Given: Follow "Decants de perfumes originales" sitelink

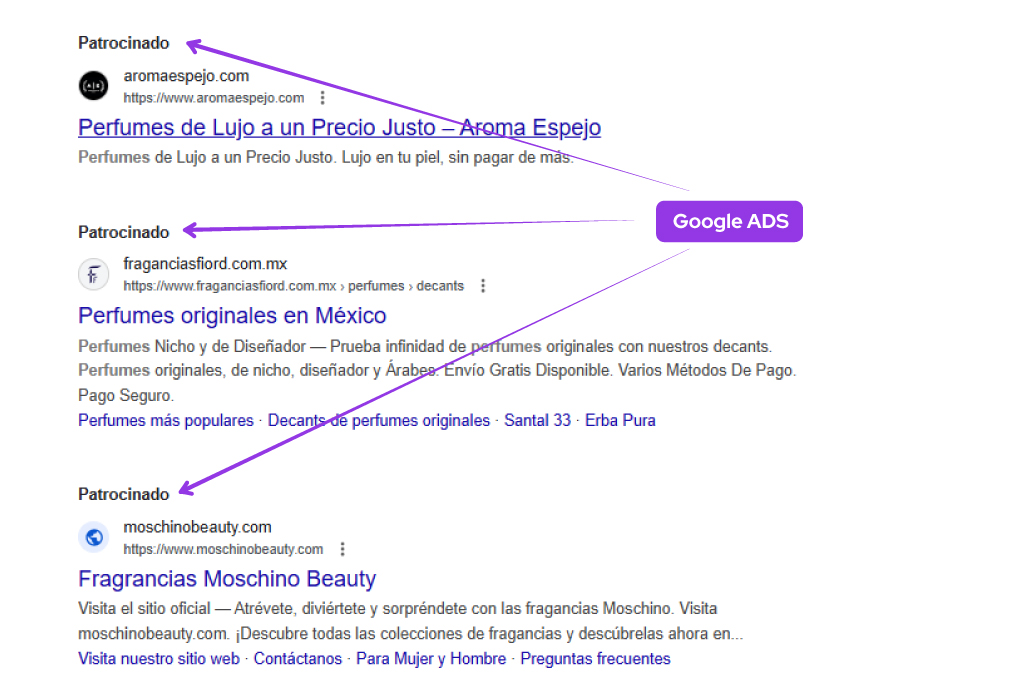Looking at the screenshot, I should (x=379, y=421).
